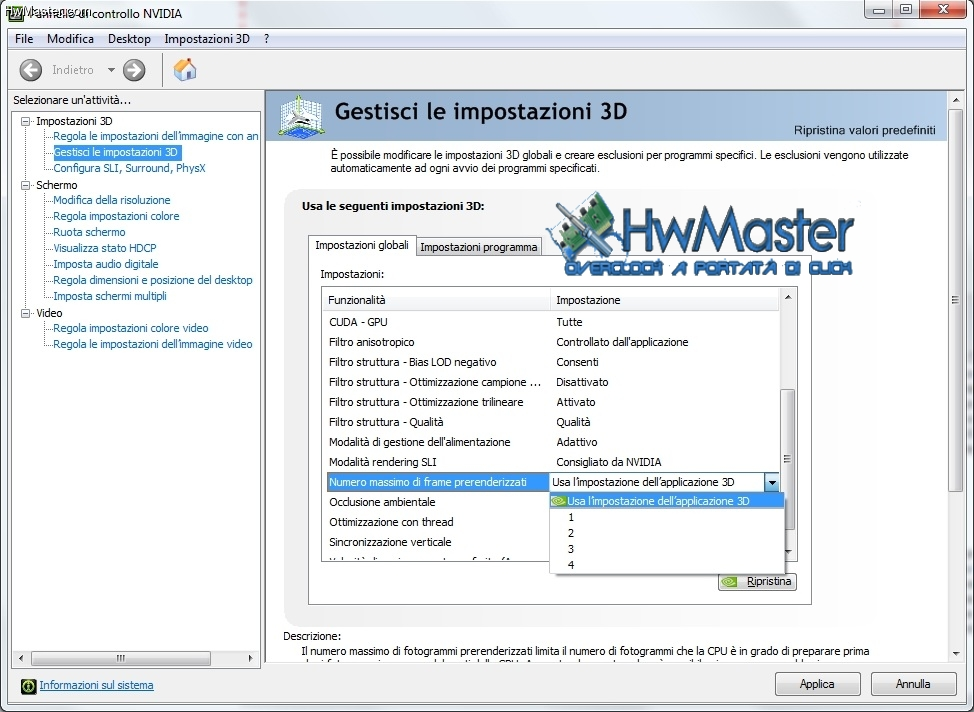Screen dimensions: 974x712
Task: Select Filtro struttura - Ottimizzazione trilineare row
Action: tap(553, 402)
